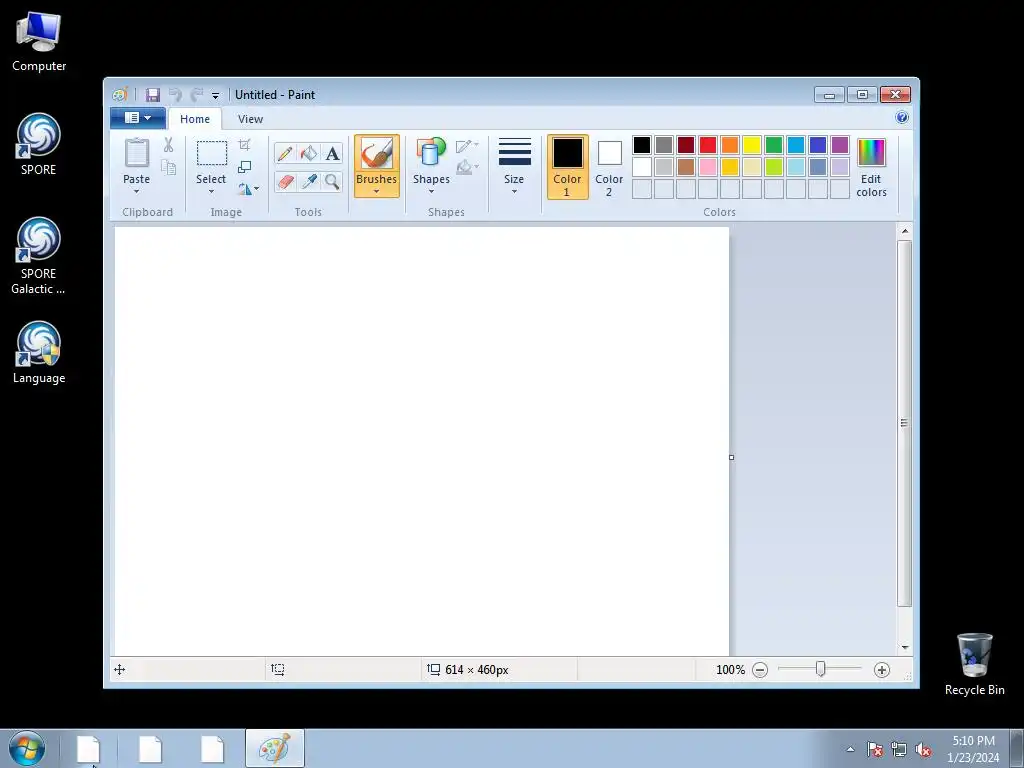
Task: Pick the pink color swatch
Action: (708, 167)
